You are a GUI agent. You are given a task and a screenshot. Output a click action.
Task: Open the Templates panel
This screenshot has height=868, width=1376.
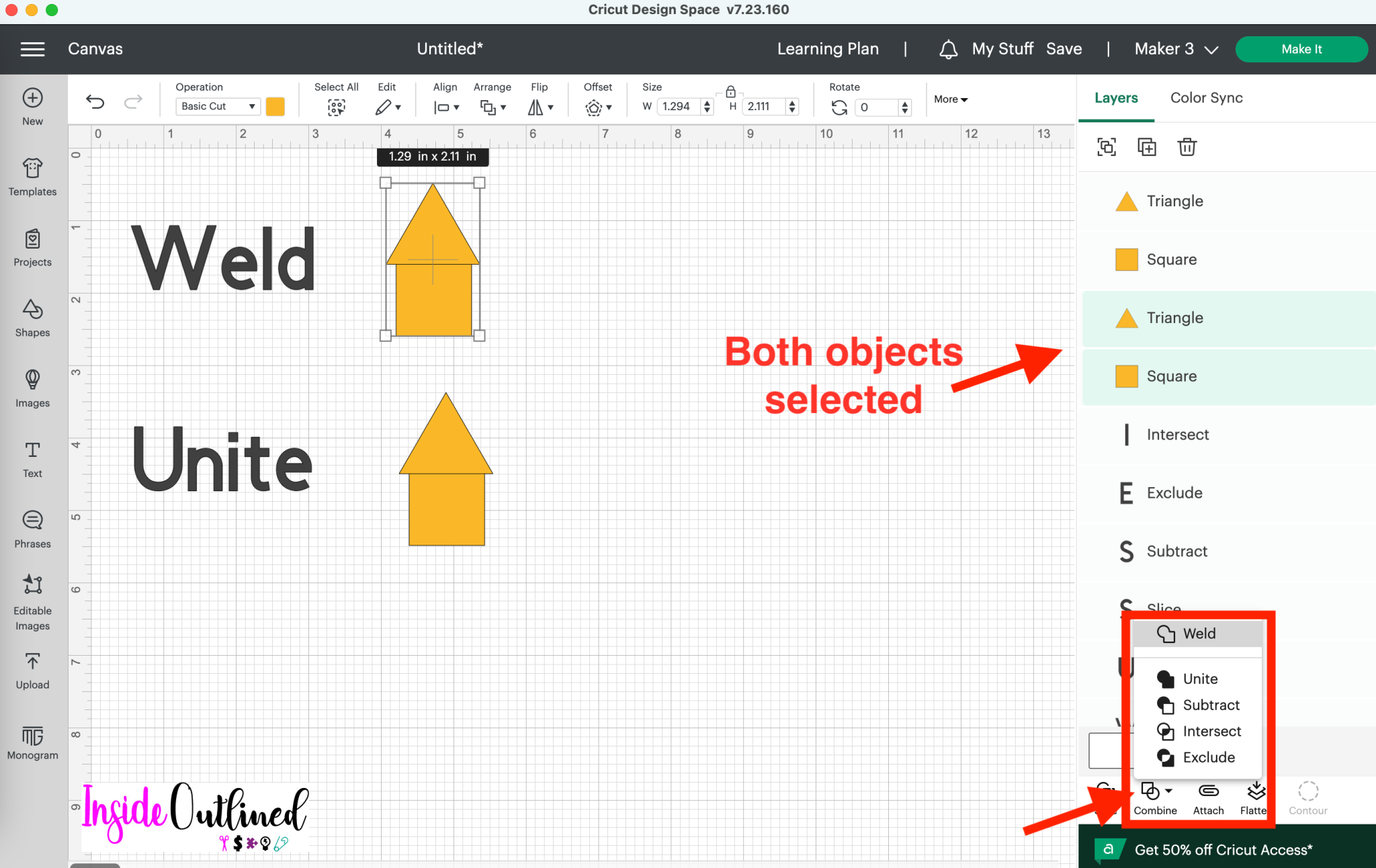(32, 176)
